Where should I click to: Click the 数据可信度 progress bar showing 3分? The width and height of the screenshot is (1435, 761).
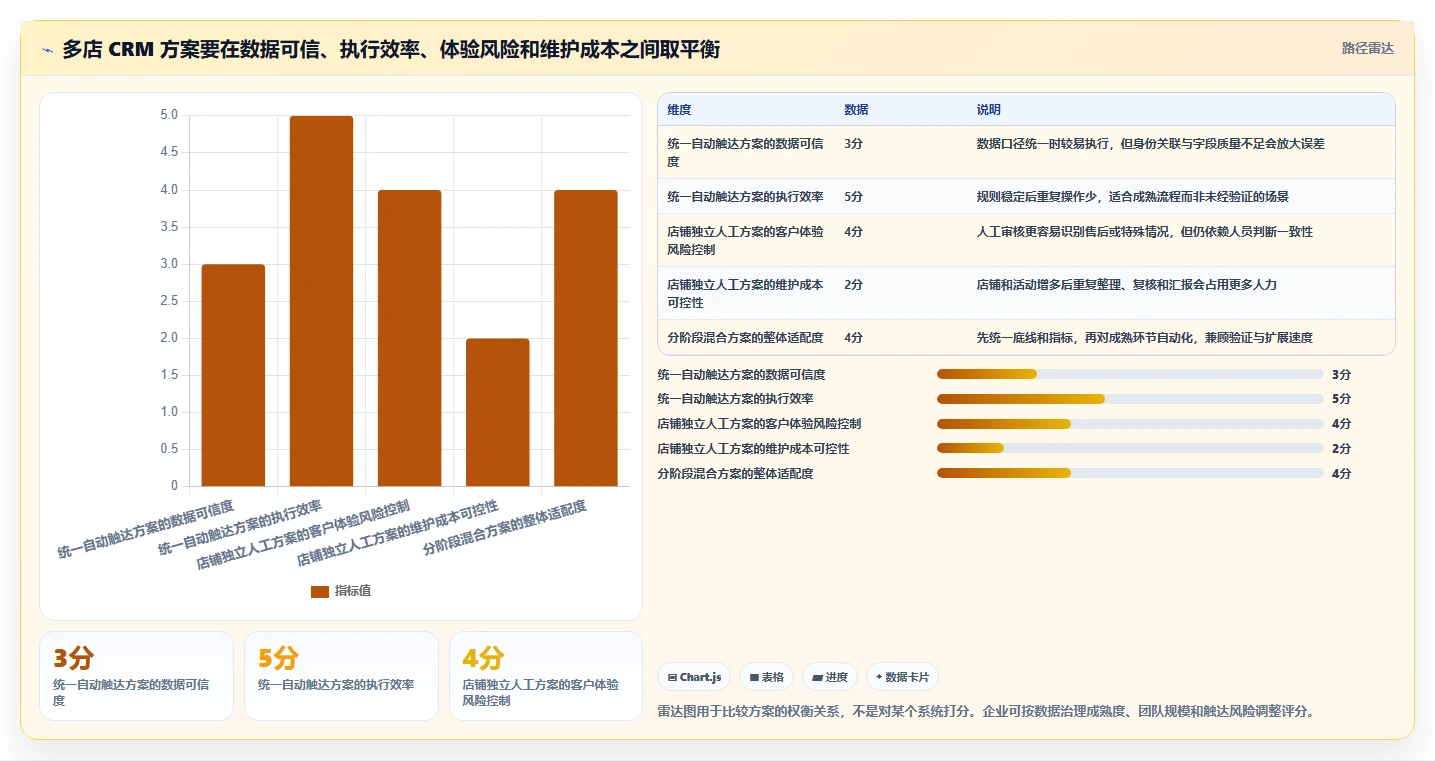click(1130, 374)
